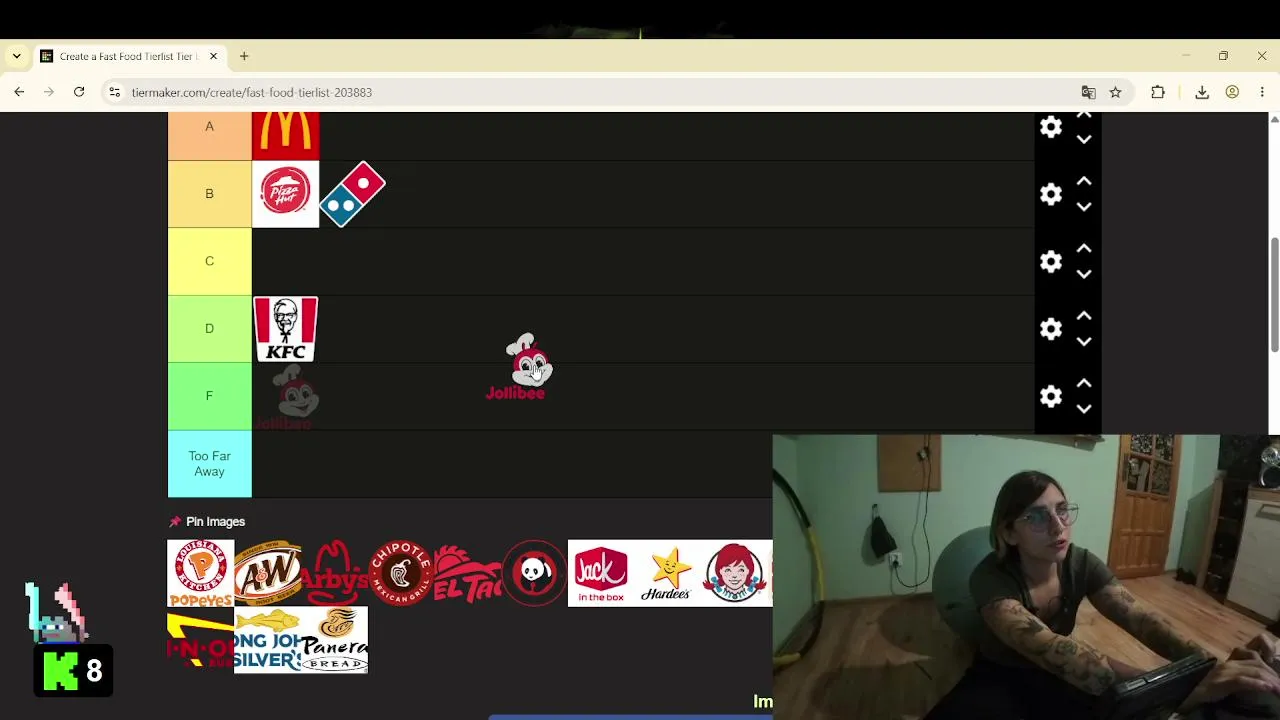The height and width of the screenshot is (720, 1280).
Task: Open the translate page option
Action: [1089, 93]
